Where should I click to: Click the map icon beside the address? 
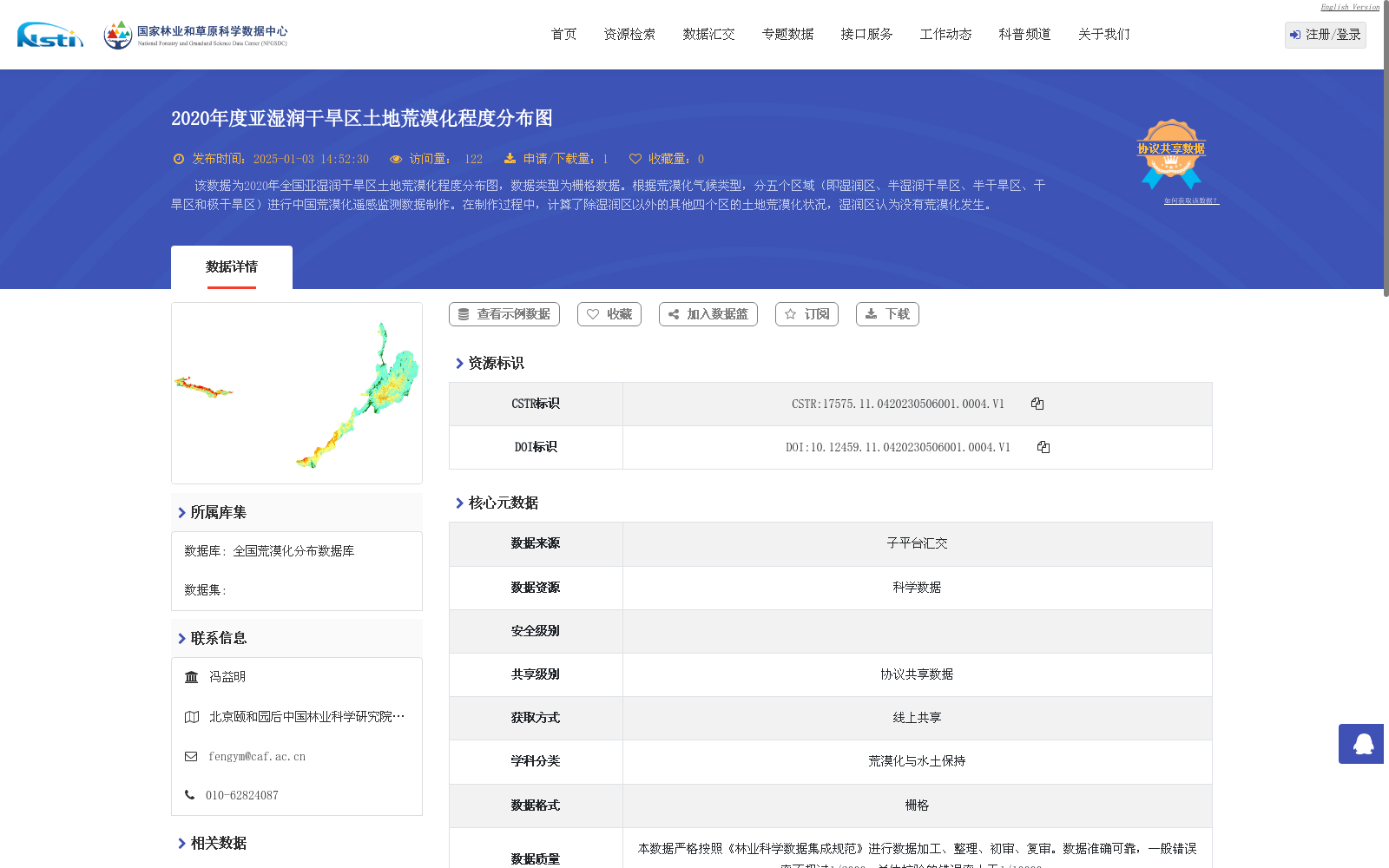(192, 717)
